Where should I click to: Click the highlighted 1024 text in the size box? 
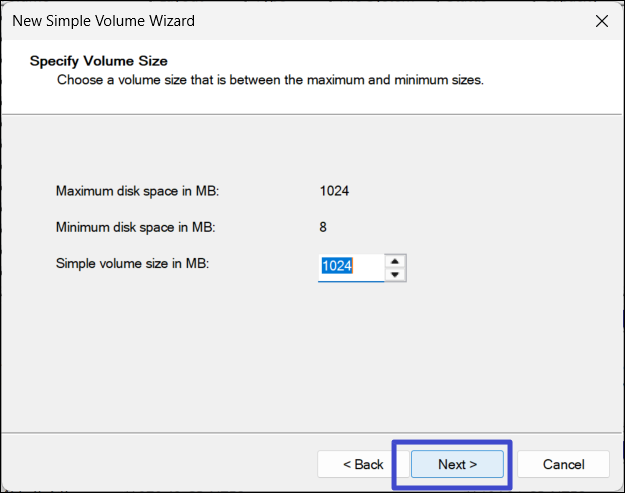point(336,267)
